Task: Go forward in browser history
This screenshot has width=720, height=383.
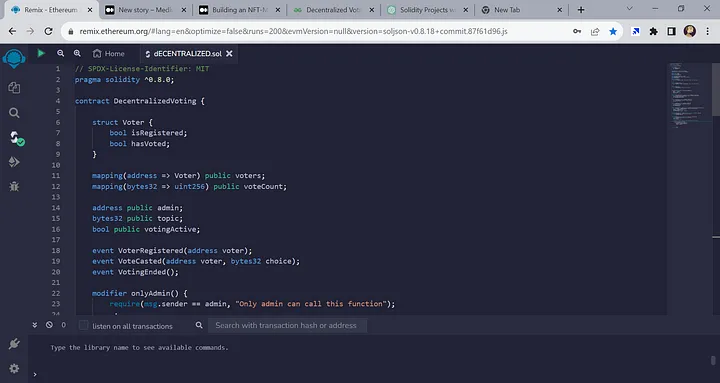Action: click(30, 31)
